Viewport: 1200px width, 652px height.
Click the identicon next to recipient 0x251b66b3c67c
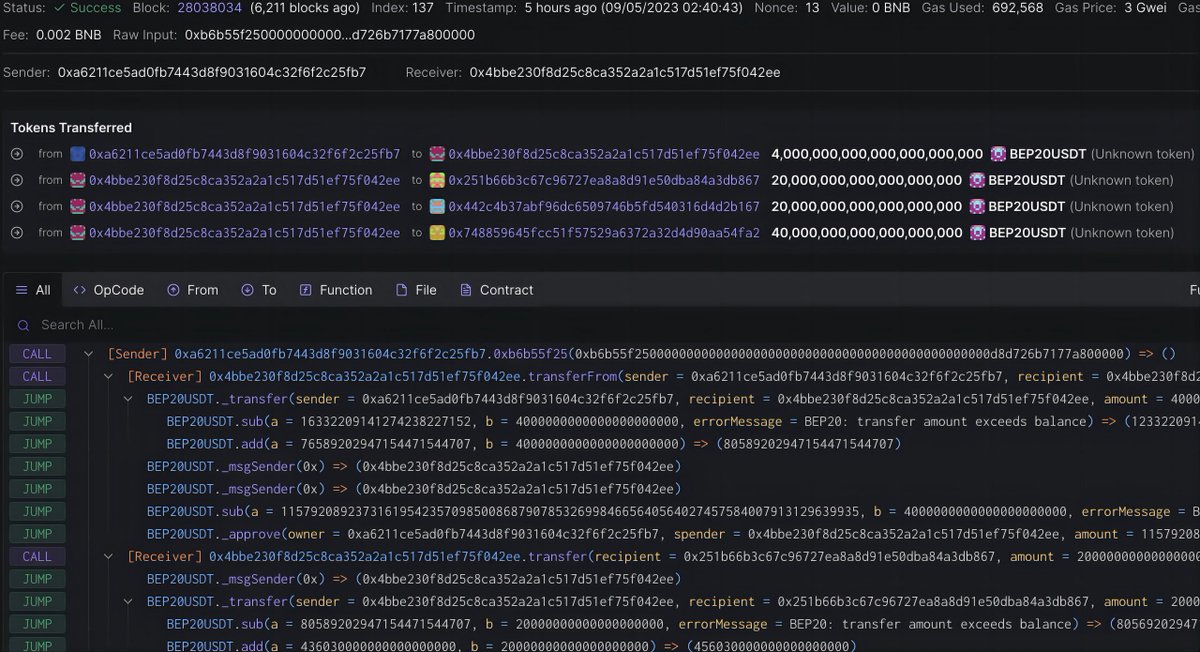tap(437, 180)
